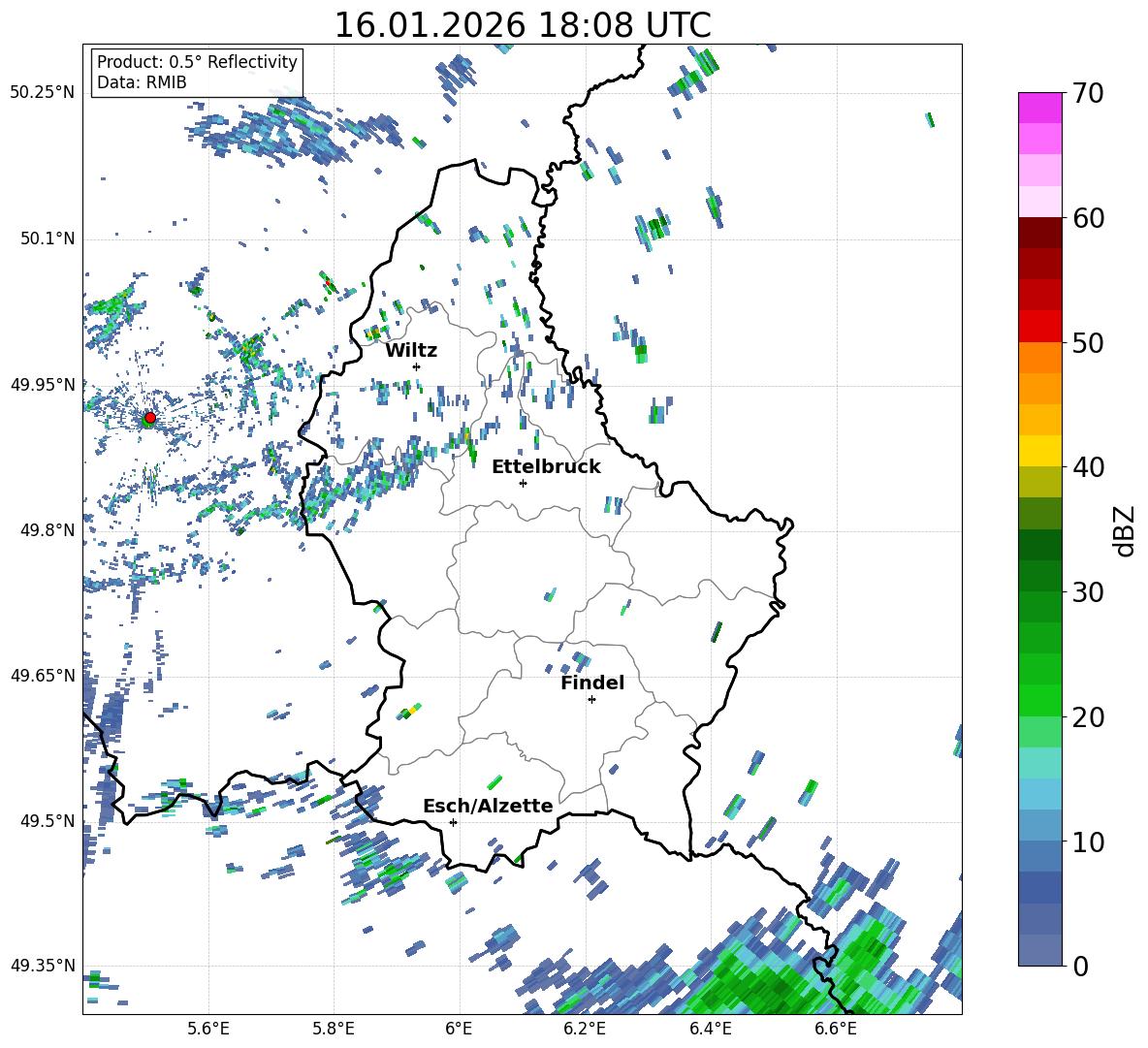Click the red radar site marker
The width and height of the screenshot is (1148, 1048).
pyautogui.click(x=150, y=418)
